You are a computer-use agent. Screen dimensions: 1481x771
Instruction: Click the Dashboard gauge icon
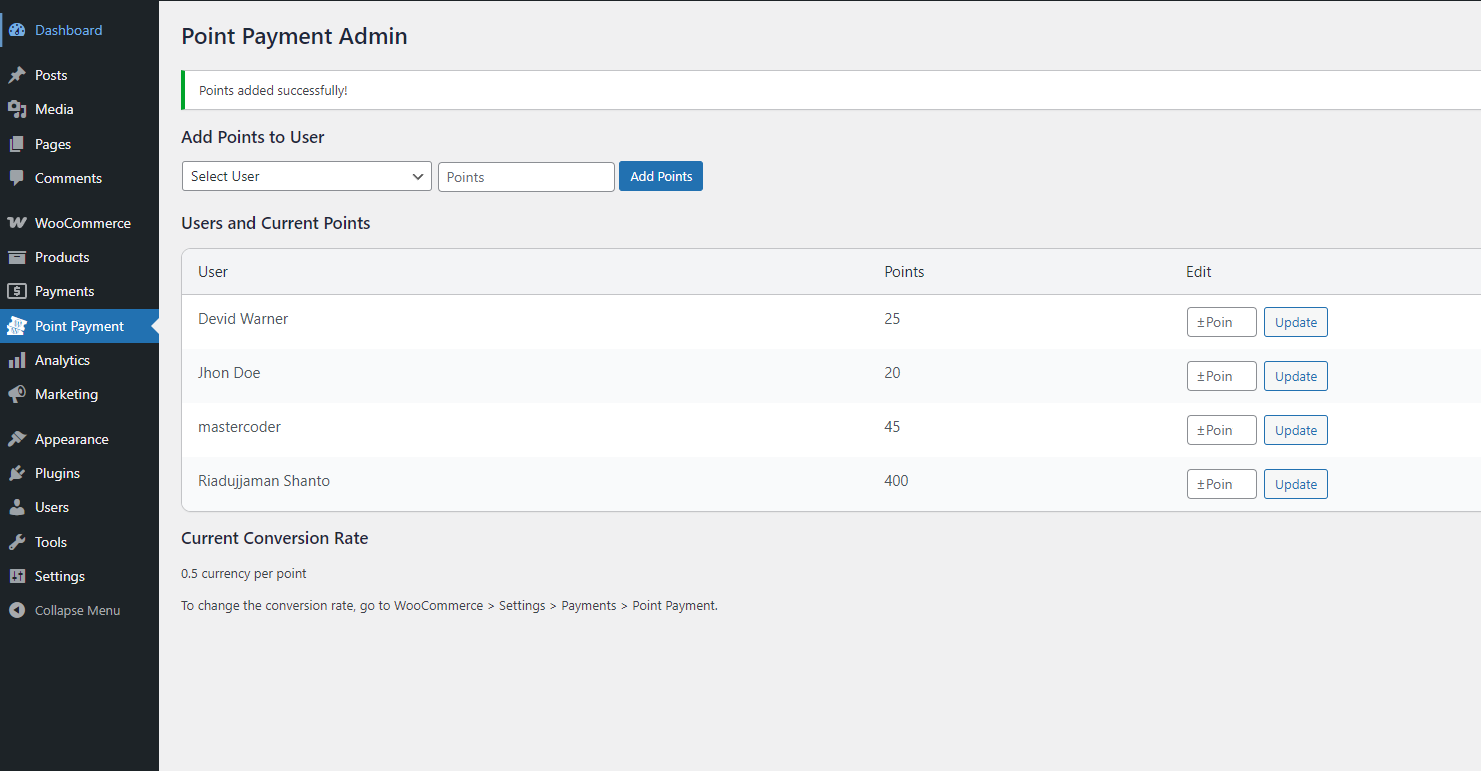click(17, 30)
